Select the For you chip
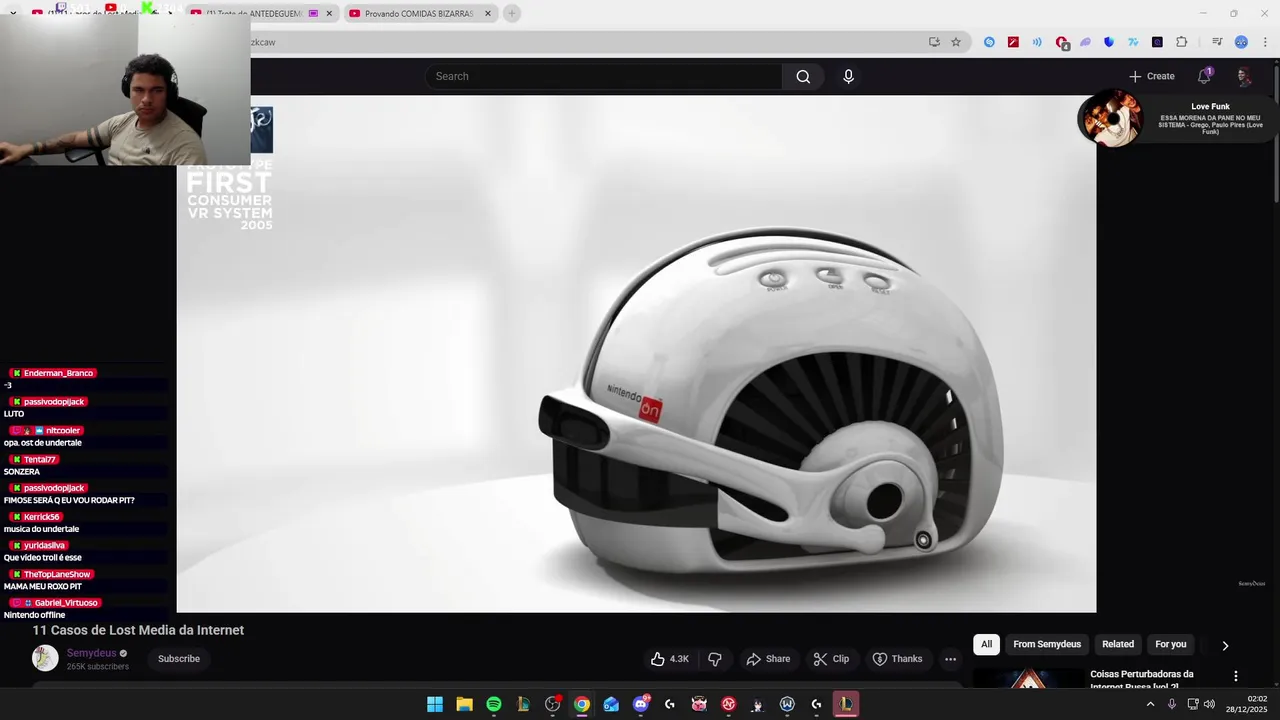1280x720 pixels. [1171, 645]
